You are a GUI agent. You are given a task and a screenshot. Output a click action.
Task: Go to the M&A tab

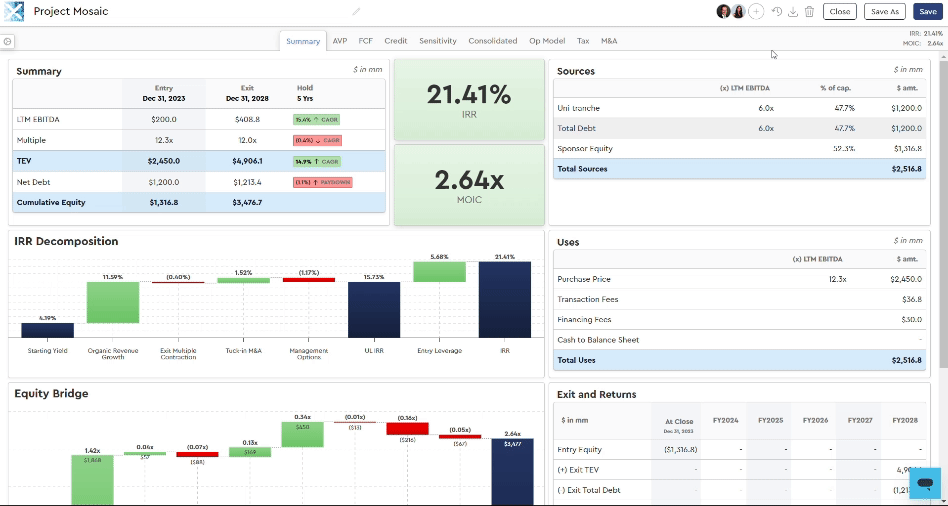pos(609,41)
